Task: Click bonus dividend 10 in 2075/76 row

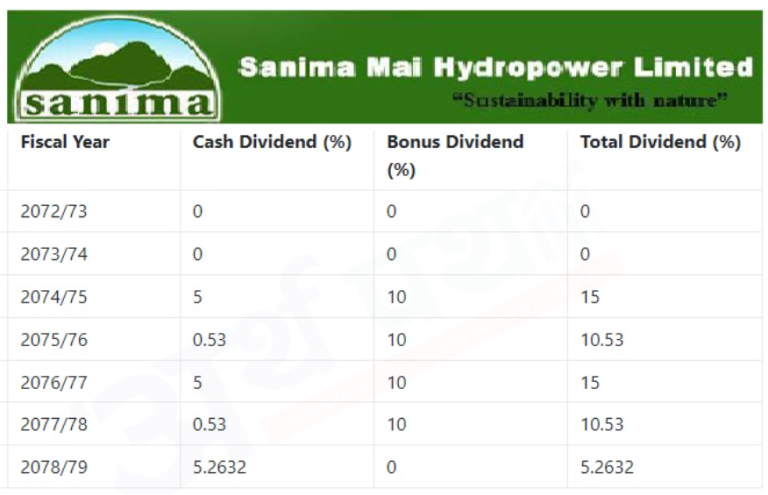Action: coord(397,339)
